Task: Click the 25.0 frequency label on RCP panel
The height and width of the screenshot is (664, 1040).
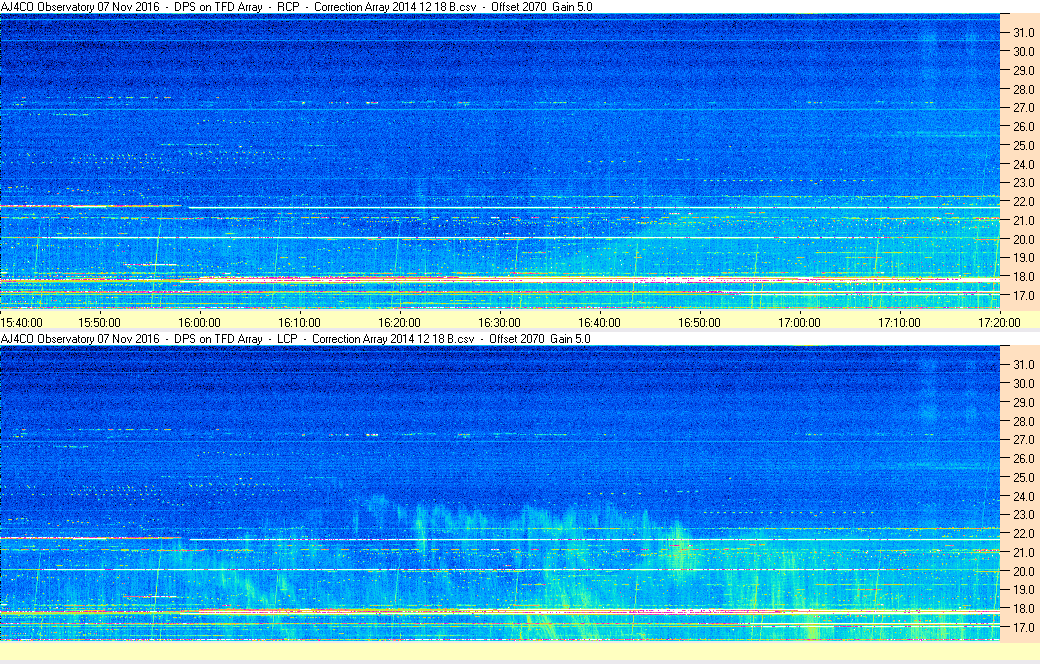Action: coord(1023,145)
